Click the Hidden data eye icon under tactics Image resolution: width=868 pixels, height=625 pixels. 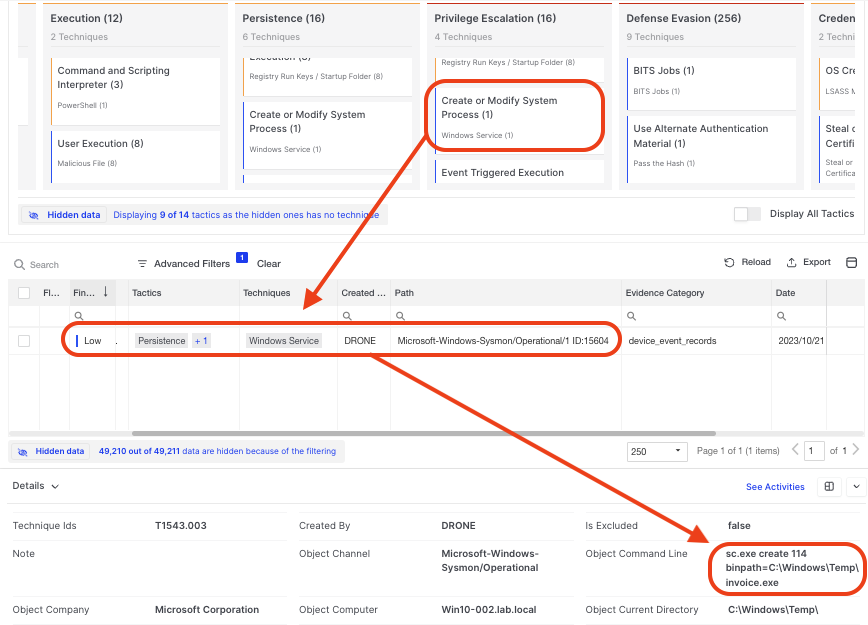(34, 215)
